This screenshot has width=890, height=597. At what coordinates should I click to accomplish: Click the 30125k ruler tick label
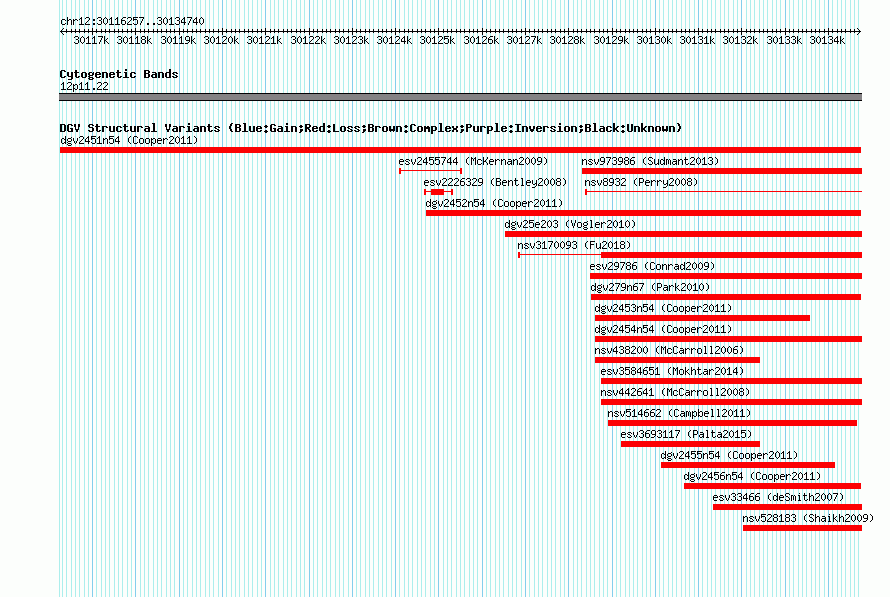pyautogui.click(x=437, y=40)
